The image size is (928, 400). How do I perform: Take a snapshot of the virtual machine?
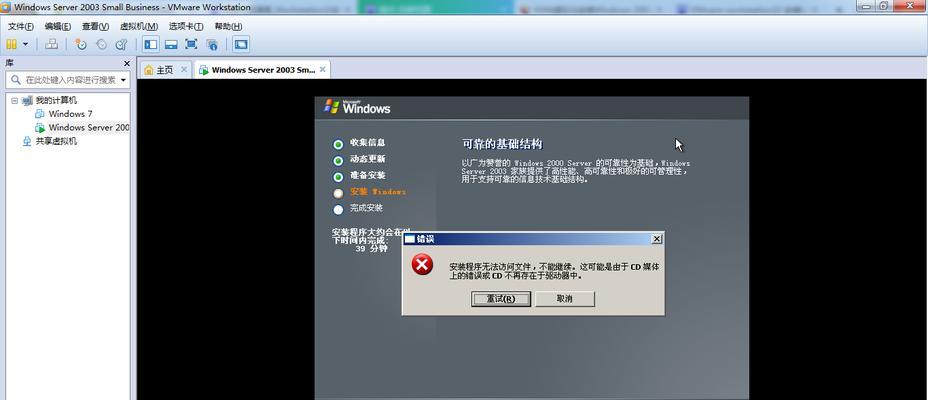(x=80, y=44)
